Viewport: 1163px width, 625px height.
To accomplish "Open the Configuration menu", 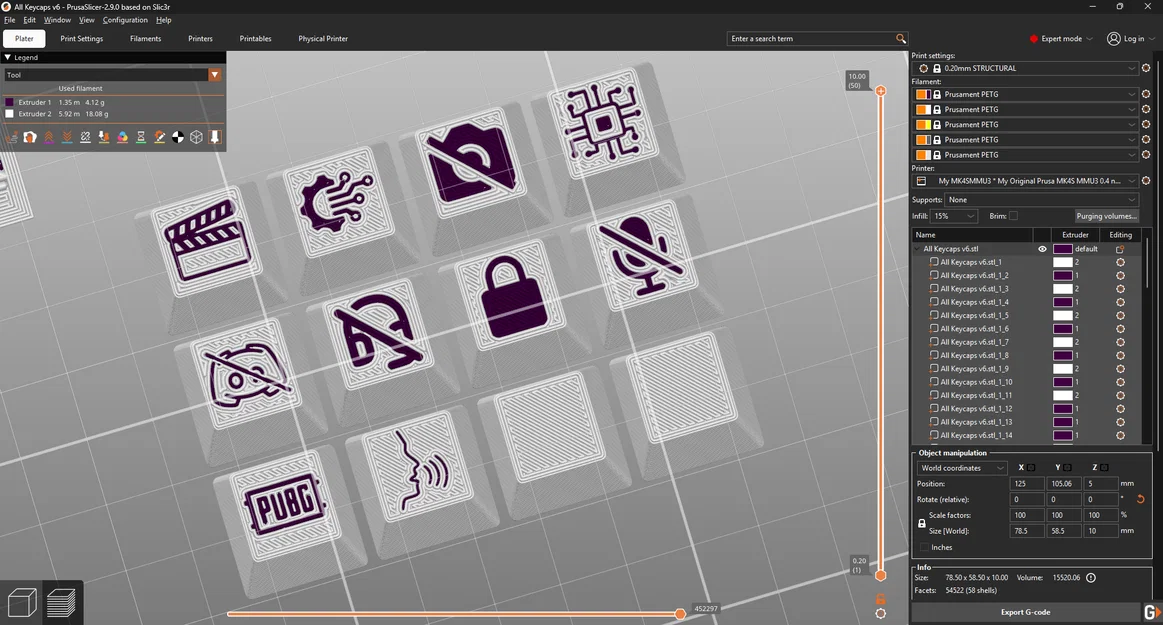I will coord(125,20).
